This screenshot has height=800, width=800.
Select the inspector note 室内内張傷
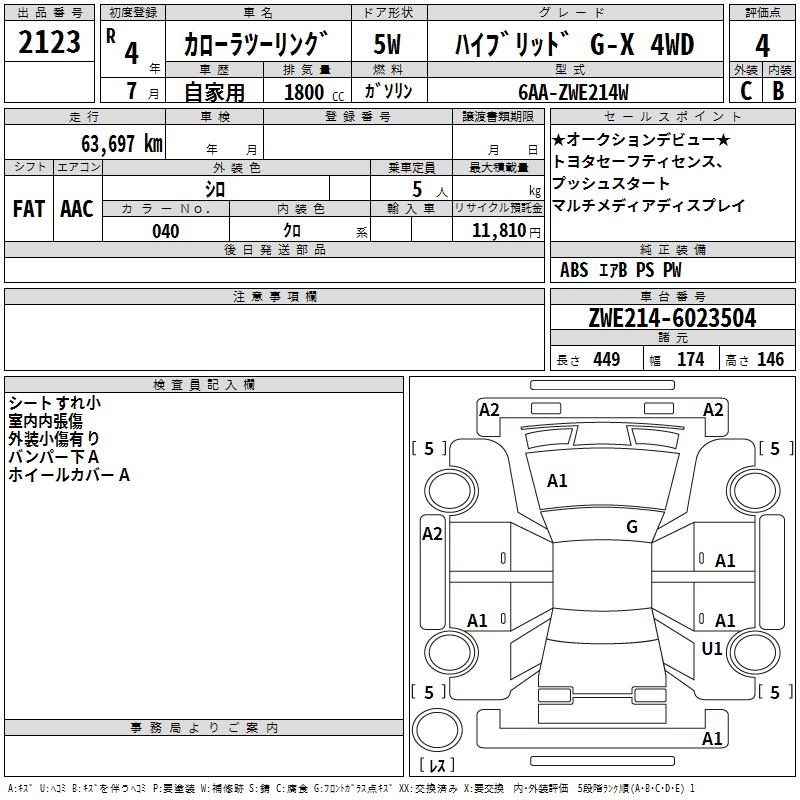45,421
